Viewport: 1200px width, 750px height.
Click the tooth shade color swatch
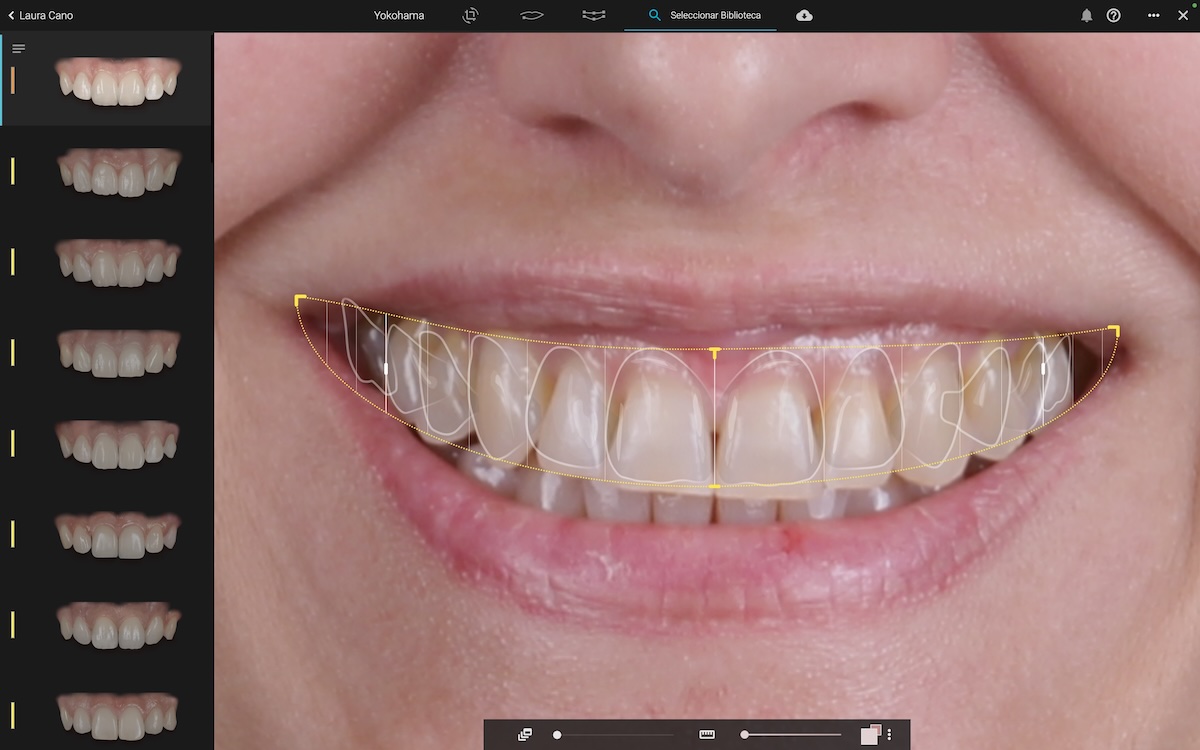pyautogui.click(x=870, y=735)
